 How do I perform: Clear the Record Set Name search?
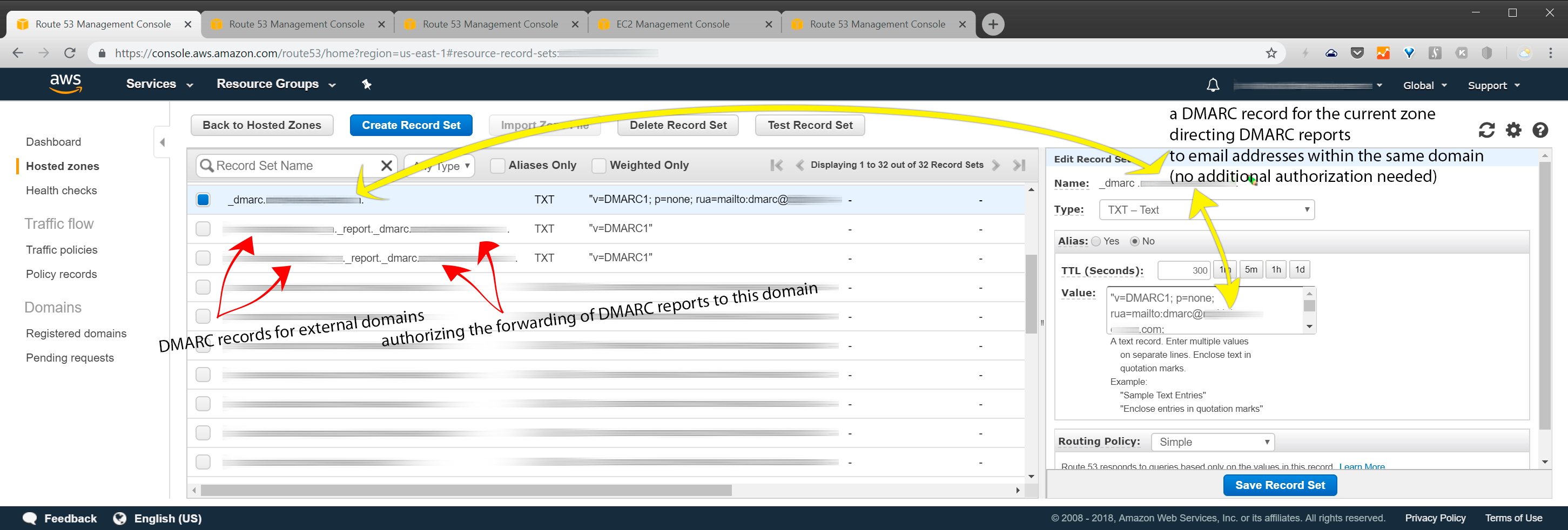tap(386, 166)
